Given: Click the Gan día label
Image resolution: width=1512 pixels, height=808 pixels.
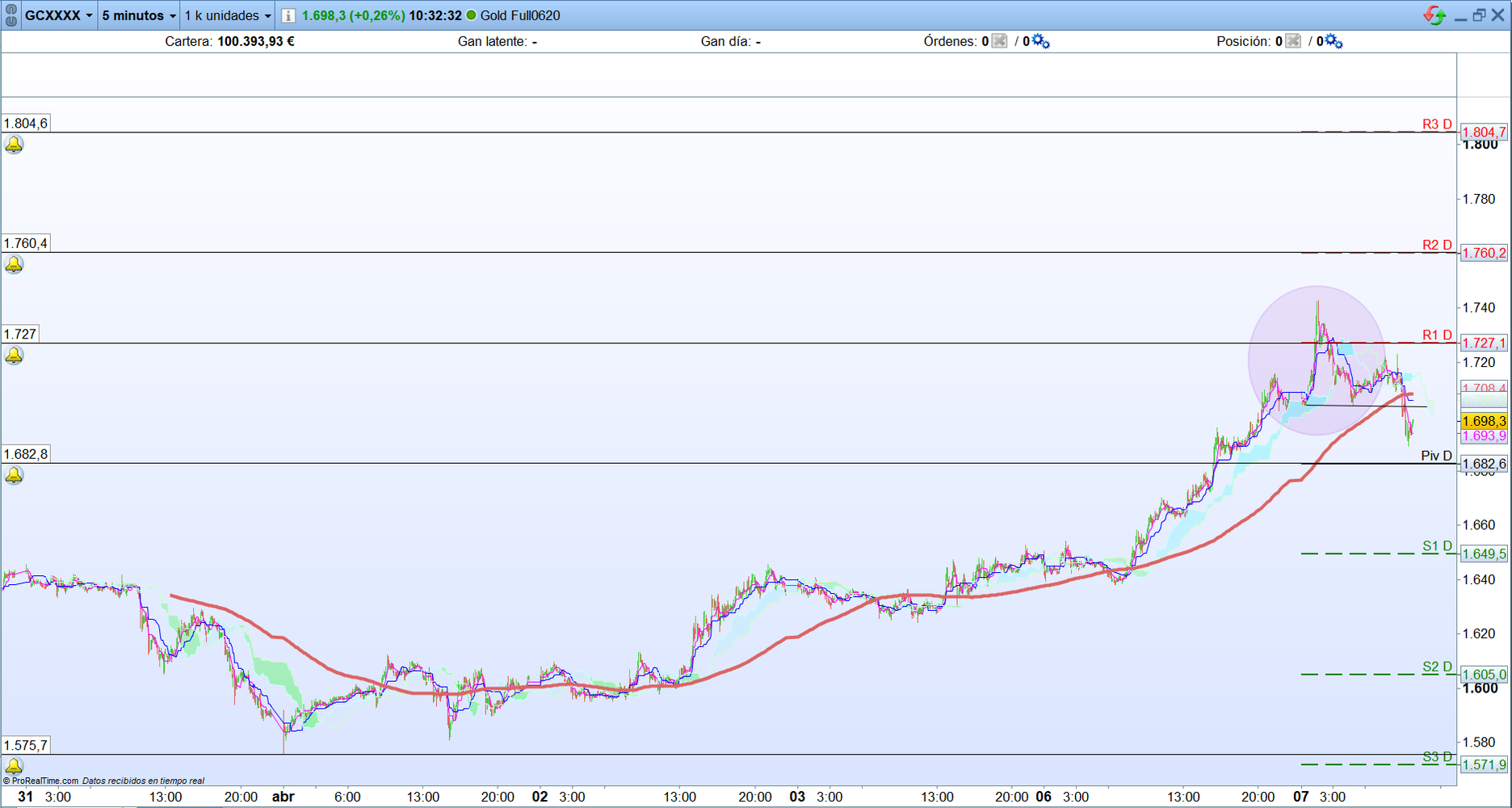Looking at the screenshot, I should [725, 41].
